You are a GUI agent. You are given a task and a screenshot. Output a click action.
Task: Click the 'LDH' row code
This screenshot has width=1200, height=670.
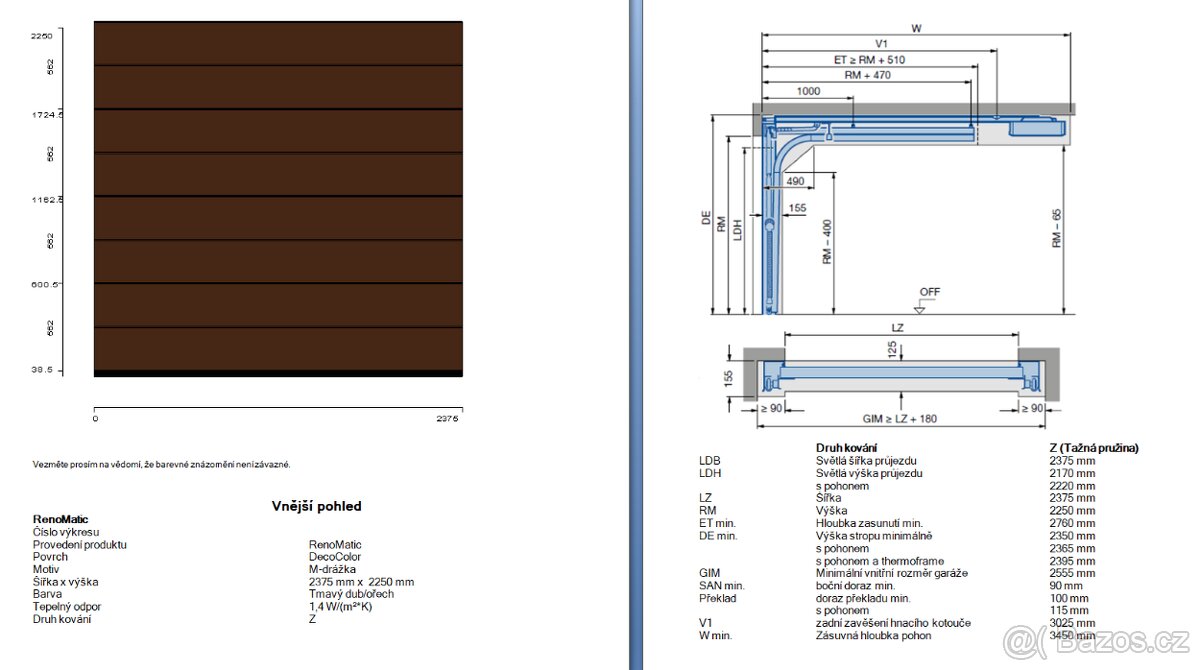(x=709, y=473)
